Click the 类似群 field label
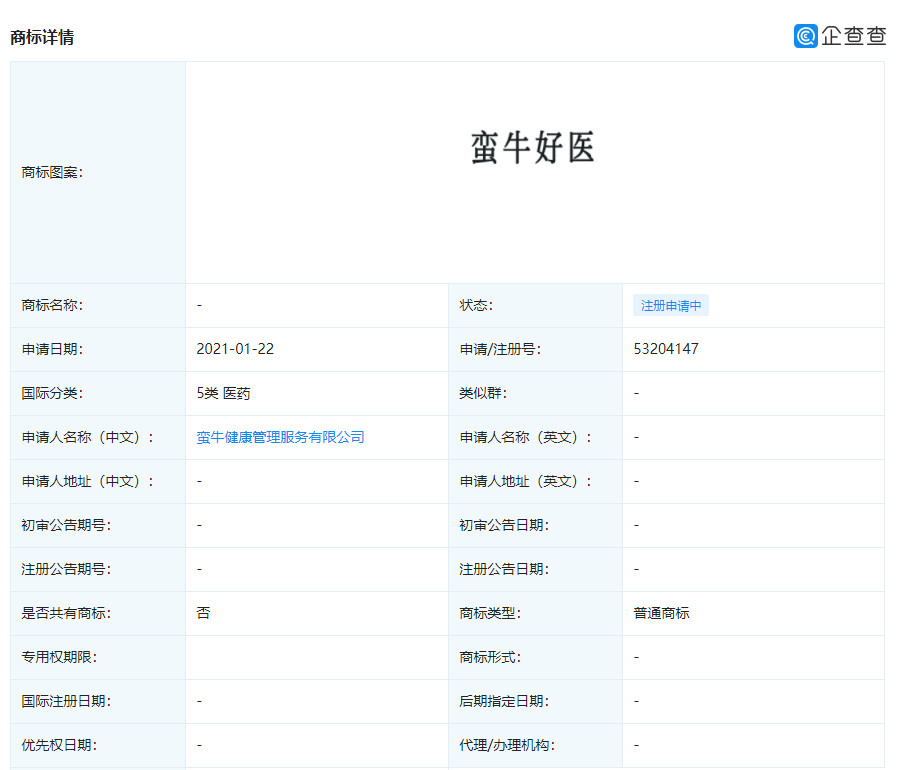Screen dimensions: 899x770 coord(482,393)
